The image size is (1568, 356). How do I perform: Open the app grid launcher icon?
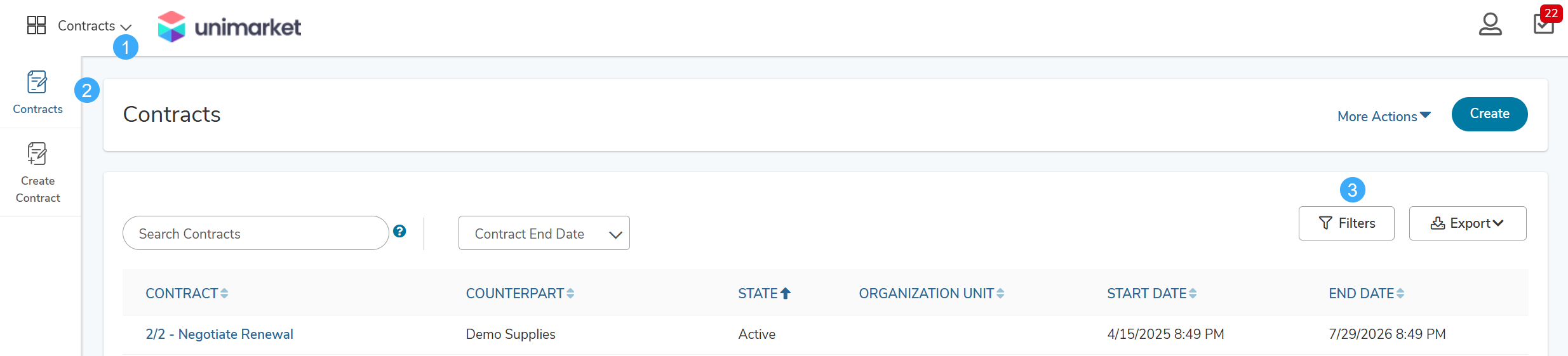pos(36,25)
